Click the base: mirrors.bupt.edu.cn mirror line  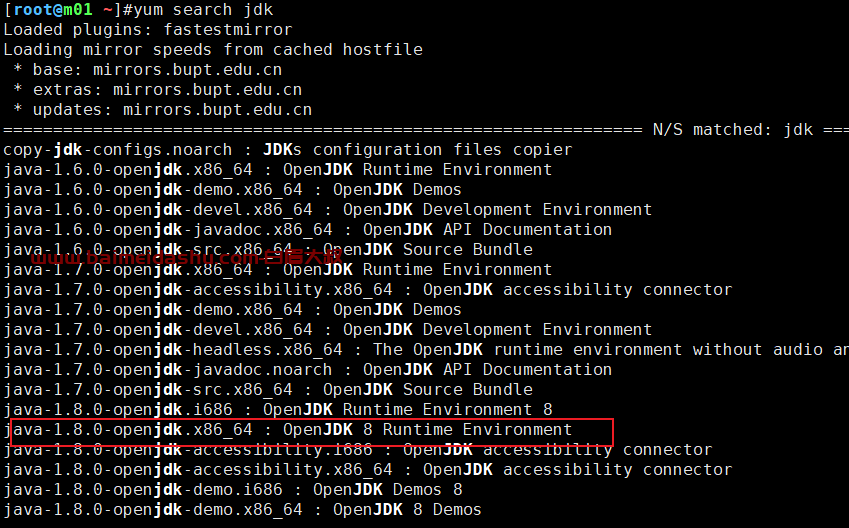pyautogui.click(x=148, y=70)
